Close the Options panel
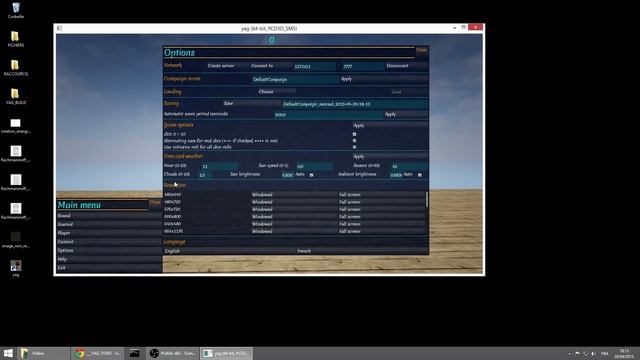 pos(422,50)
